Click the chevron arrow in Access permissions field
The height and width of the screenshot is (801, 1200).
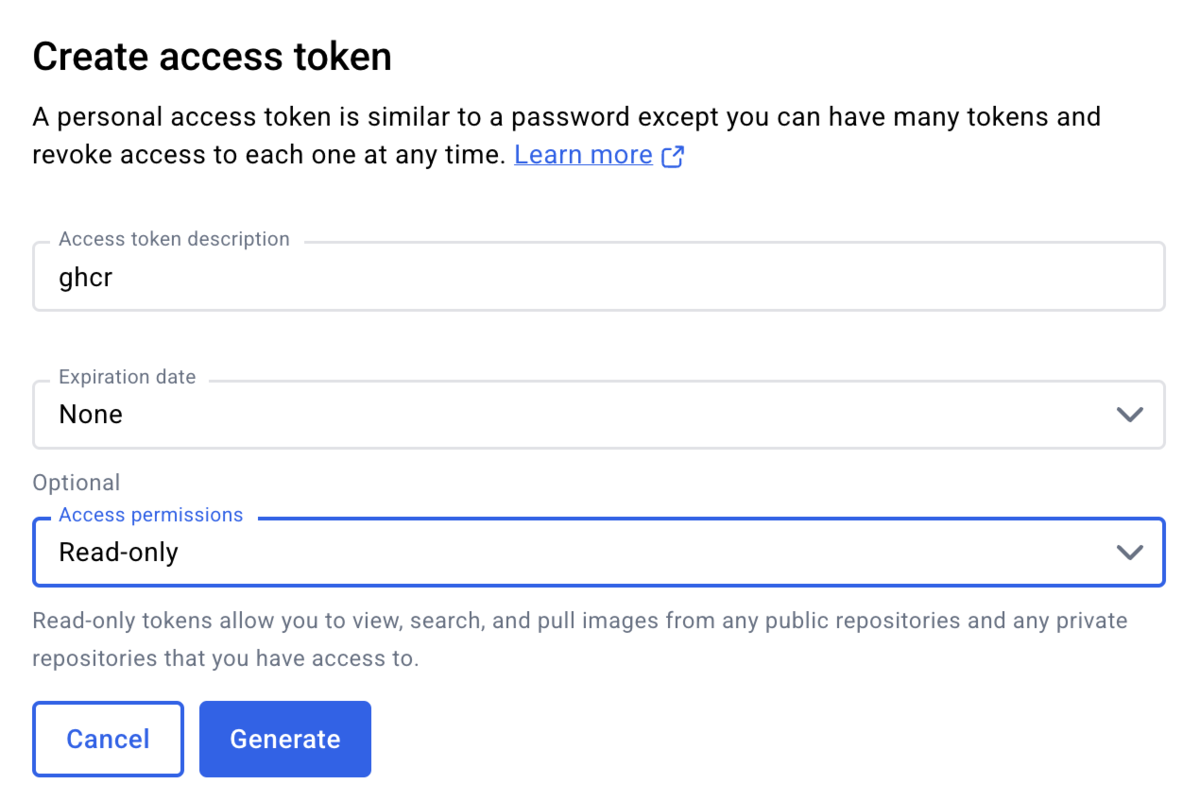click(1129, 551)
